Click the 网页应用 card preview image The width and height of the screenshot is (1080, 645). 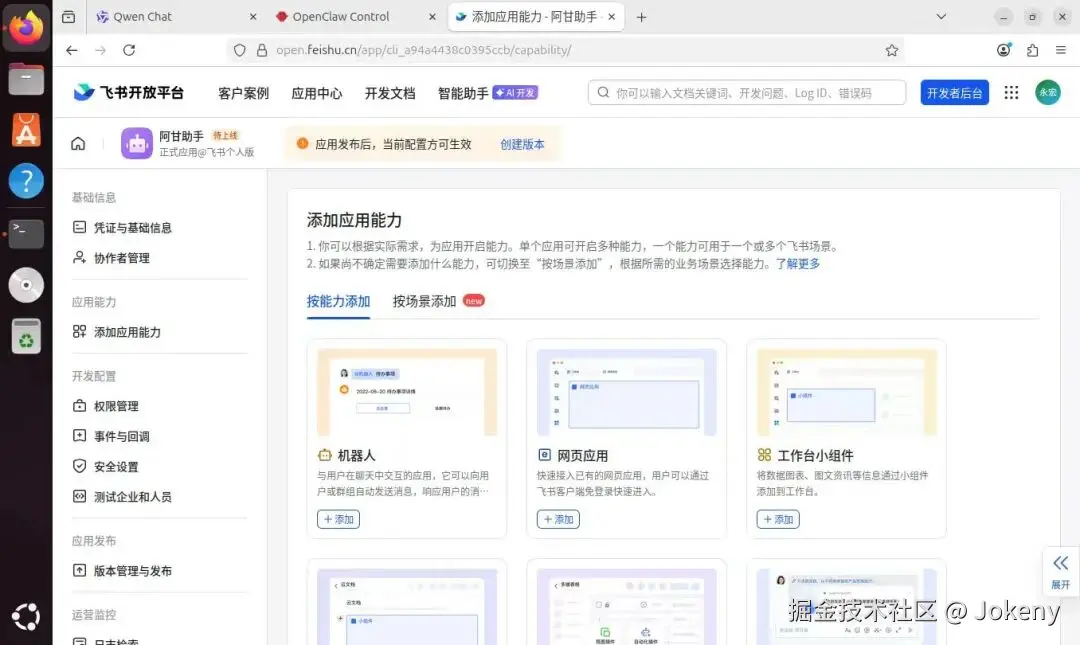click(x=627, y=392)
